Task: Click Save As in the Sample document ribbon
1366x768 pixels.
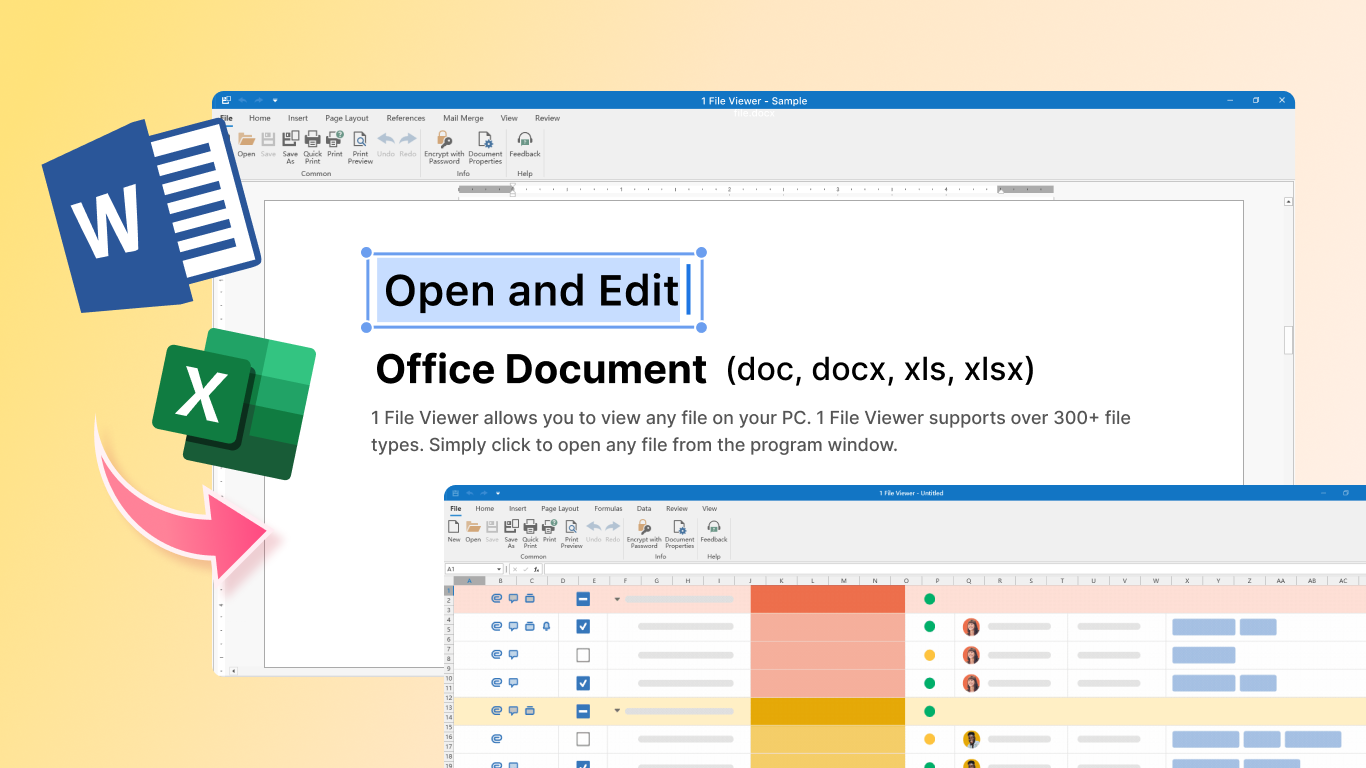Action: [290, 148]
